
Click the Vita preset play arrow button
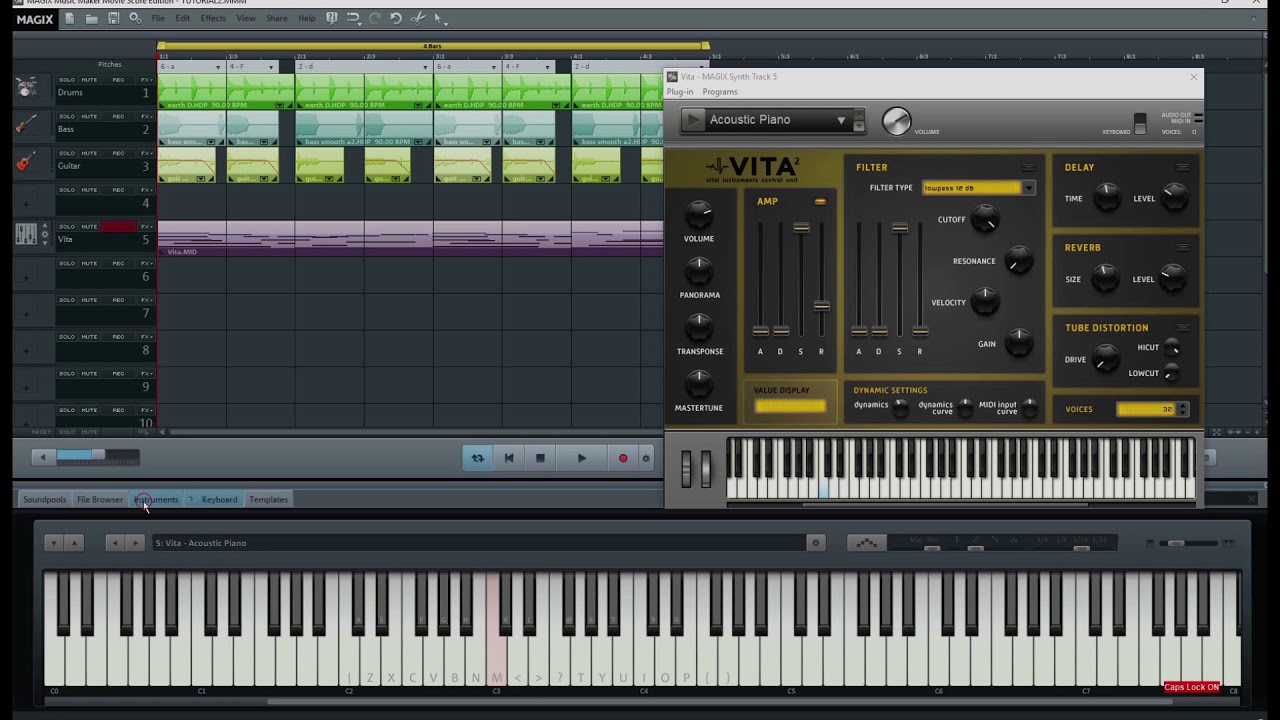click(x=693, y=120)
